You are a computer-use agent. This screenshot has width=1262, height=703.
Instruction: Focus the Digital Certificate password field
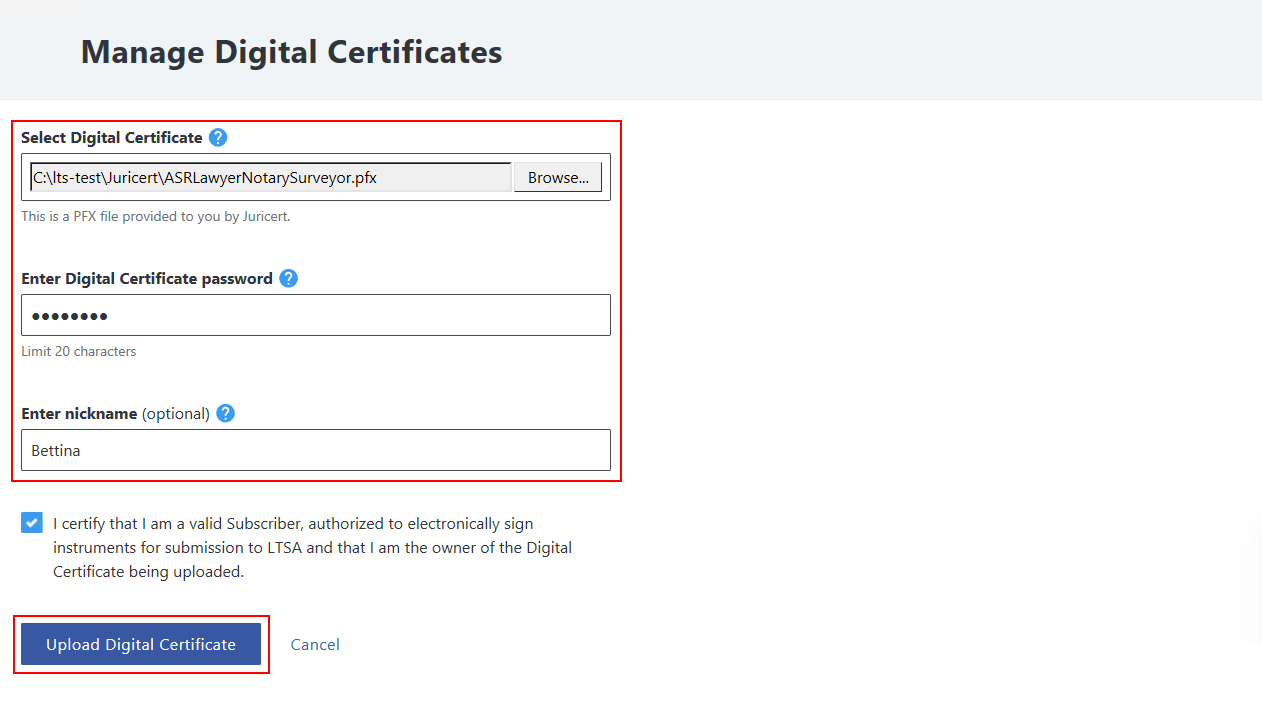coord(316,315)
